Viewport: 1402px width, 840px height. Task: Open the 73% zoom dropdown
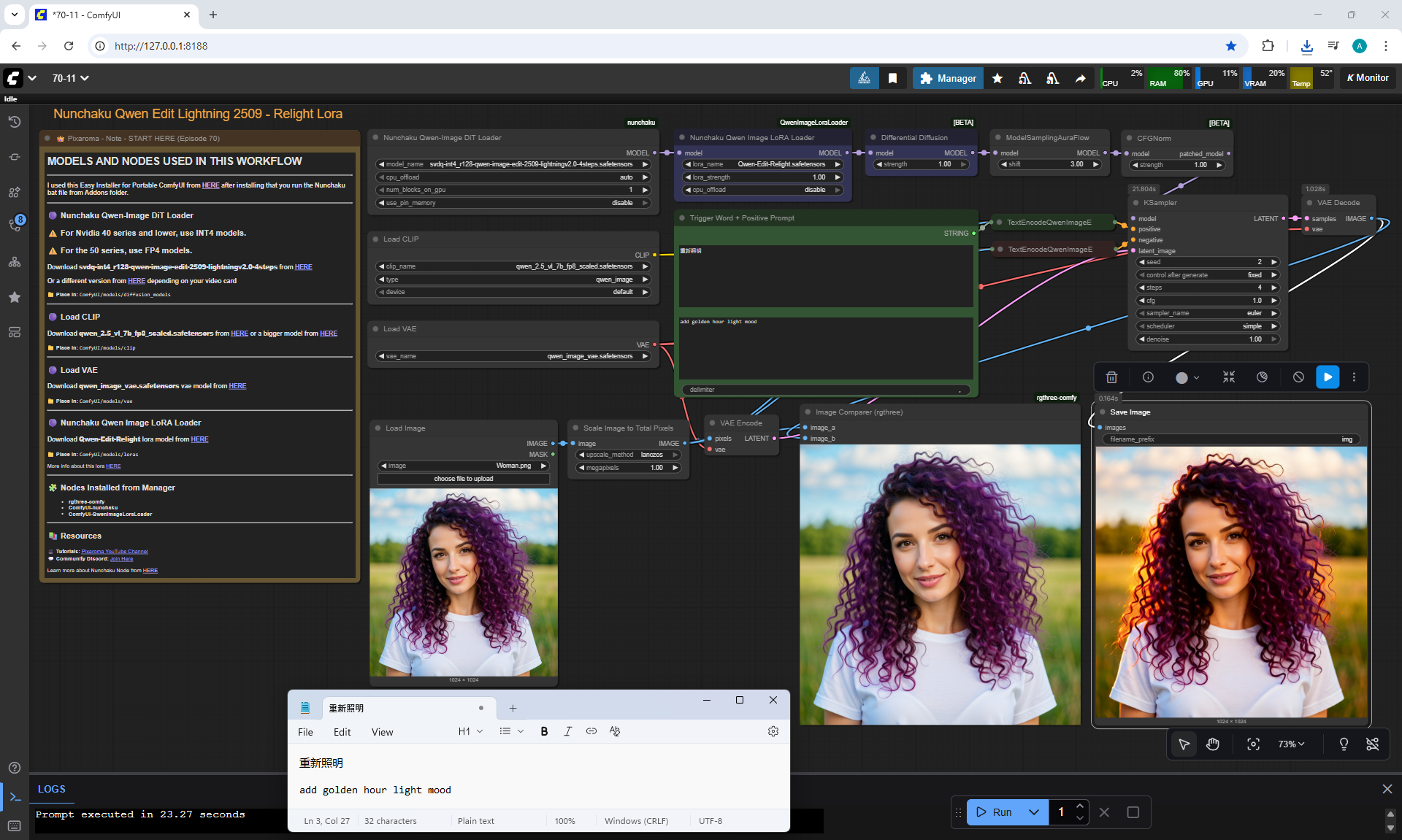point(1291,744)
